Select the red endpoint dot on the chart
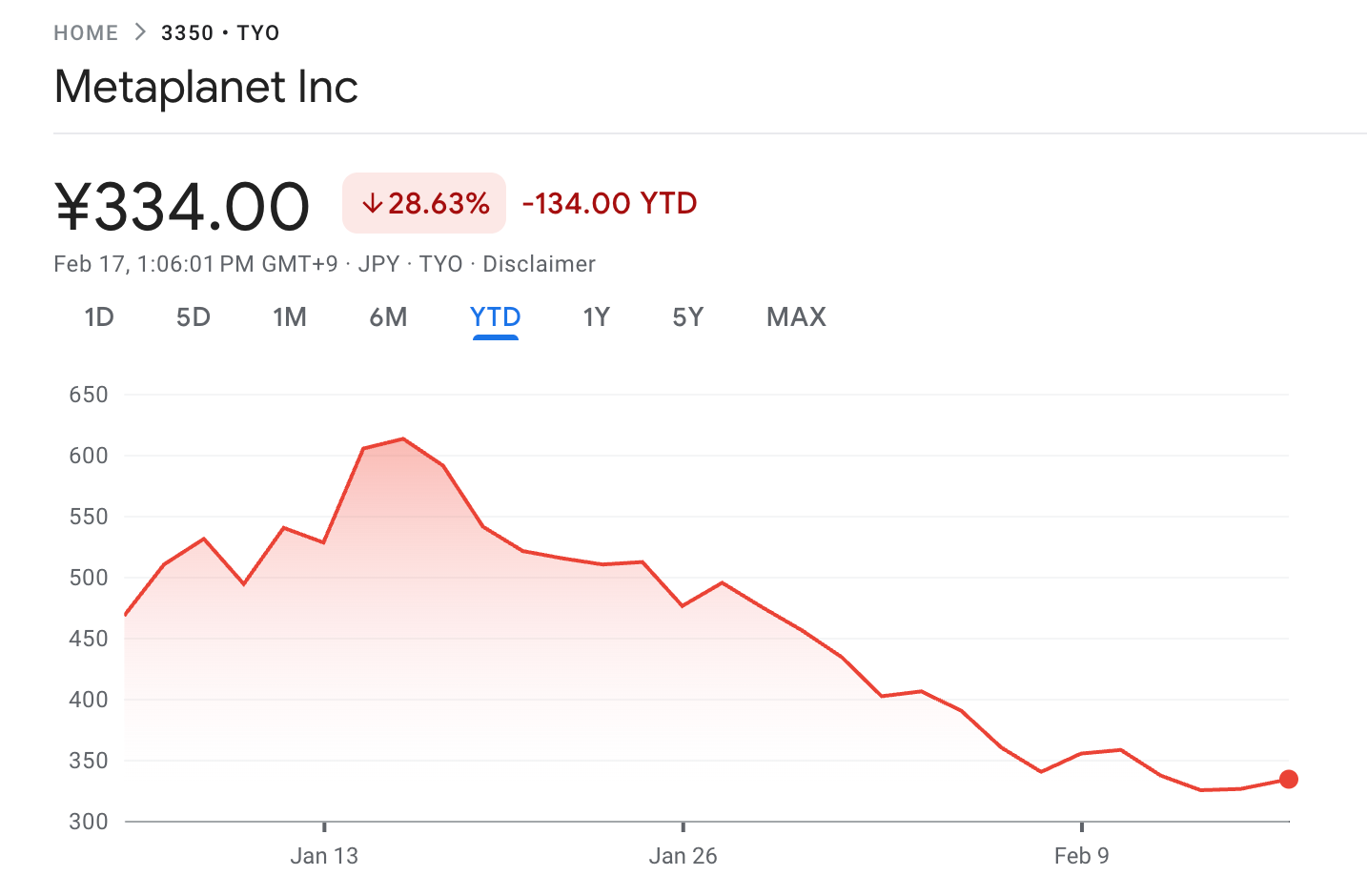This screenshot has height=896, width=1367. [1289, 780]
